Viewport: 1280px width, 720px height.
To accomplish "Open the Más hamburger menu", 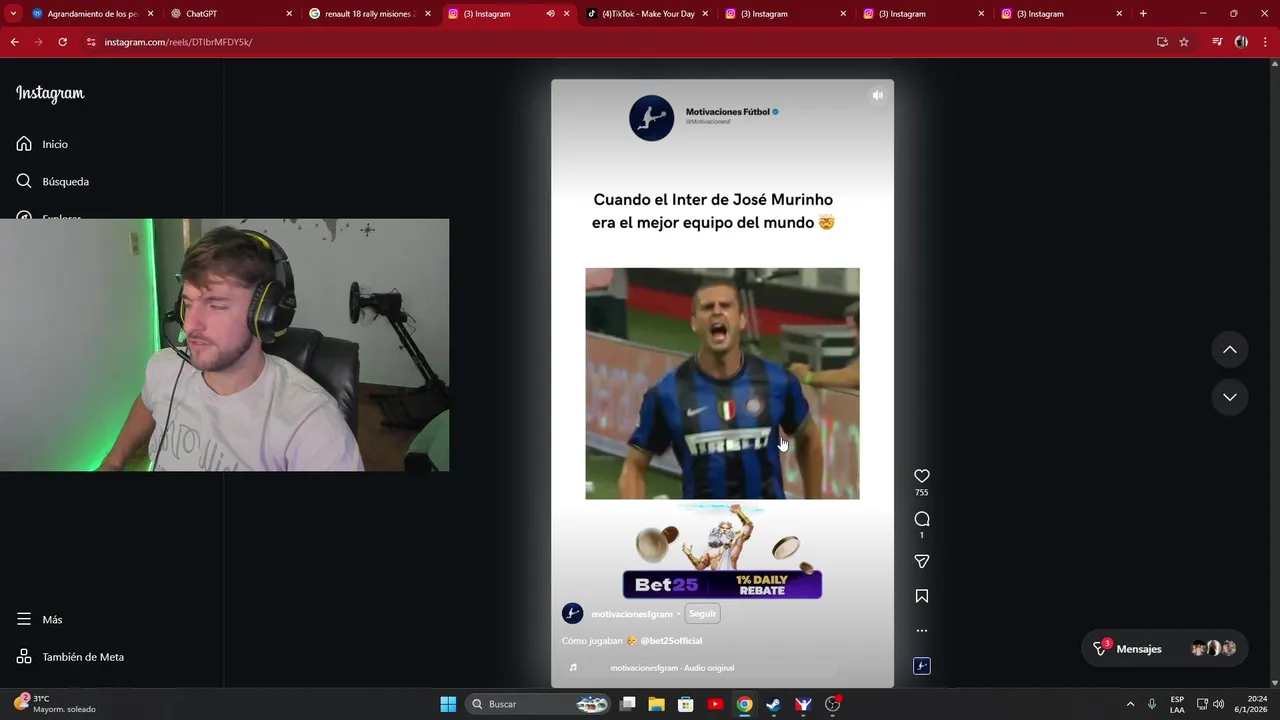I will (x=24, y=619).
